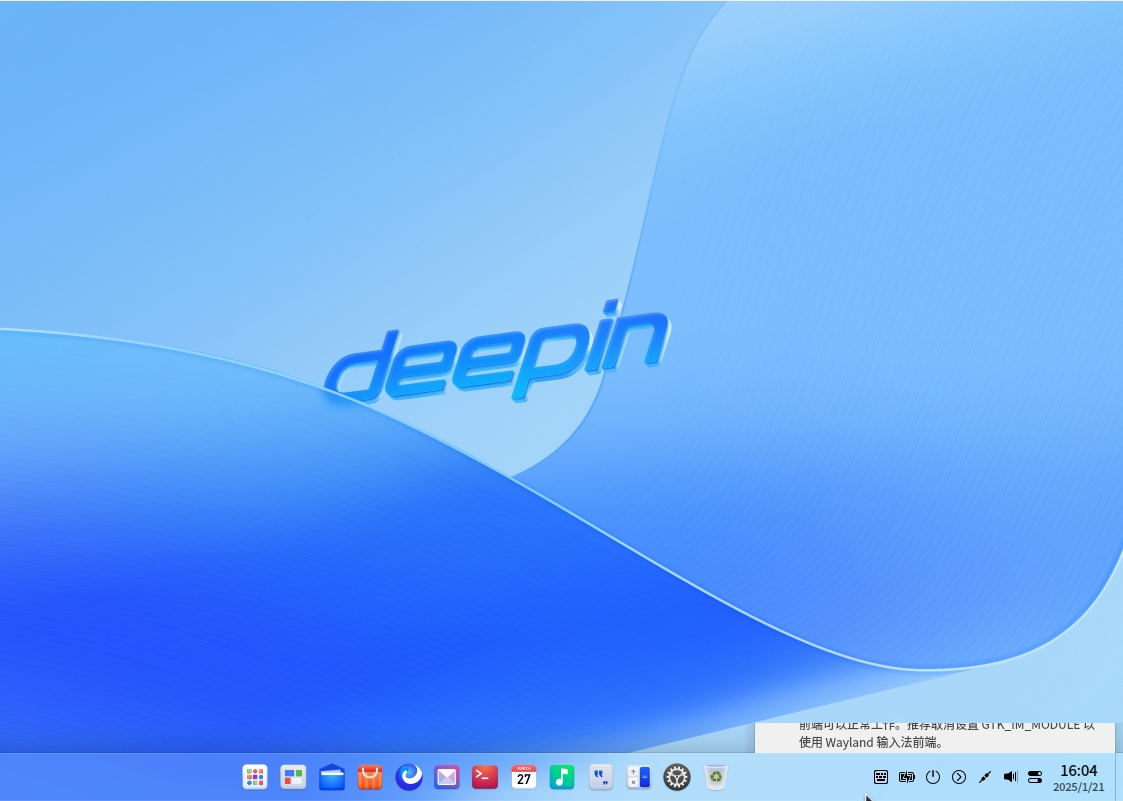This screenshot has height=801, width=1123.
Task: Click the Wayland input method notification
Action: coord(935,738)
